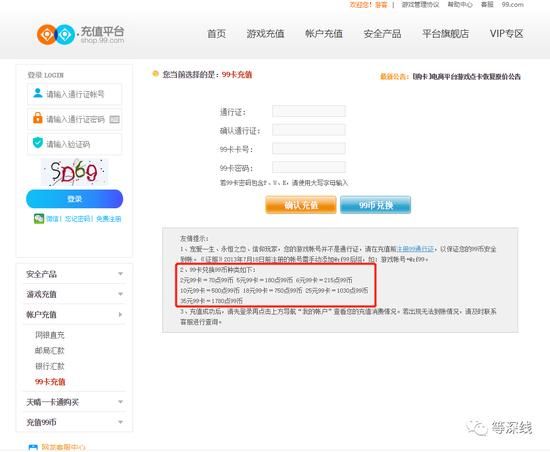
Task: Open the VIP专区 navigation item
Action: coord(506,34)
